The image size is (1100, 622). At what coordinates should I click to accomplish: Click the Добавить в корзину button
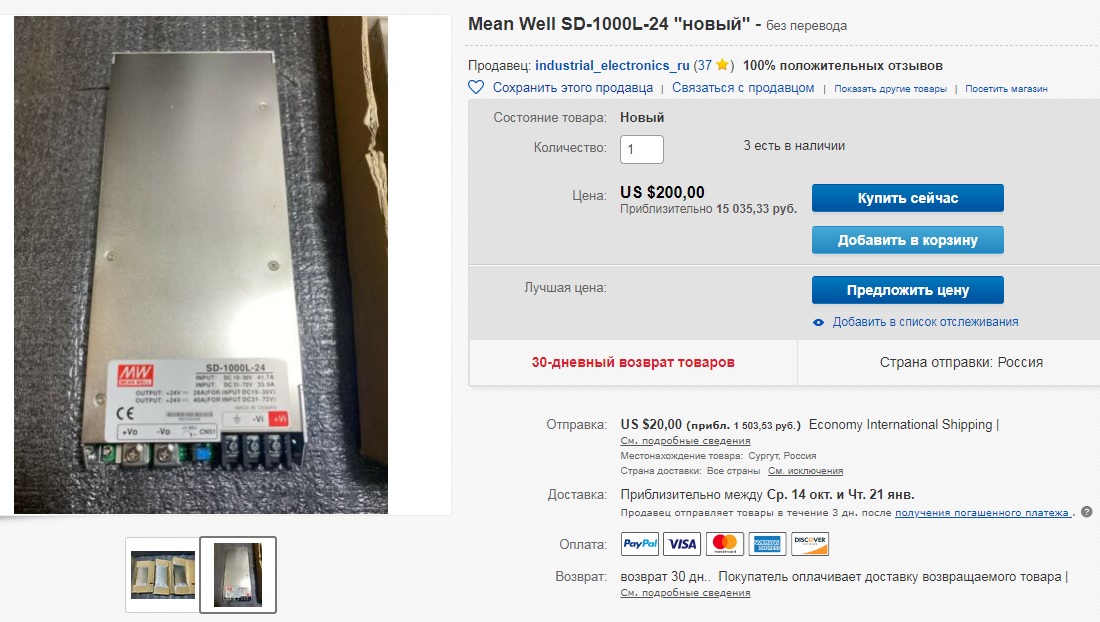tap(908, 240)
